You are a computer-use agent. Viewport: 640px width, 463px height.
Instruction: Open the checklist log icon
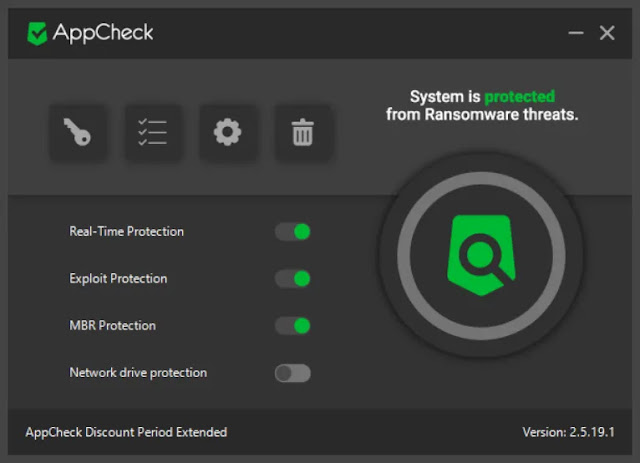click(152, 132)
